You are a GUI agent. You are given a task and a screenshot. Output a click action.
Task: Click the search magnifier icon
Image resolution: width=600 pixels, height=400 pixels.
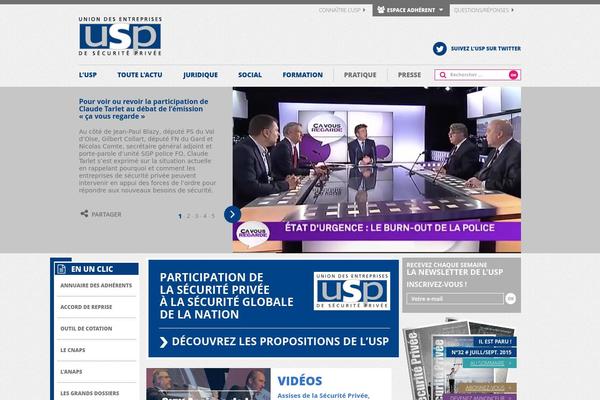tap(443, 75)
